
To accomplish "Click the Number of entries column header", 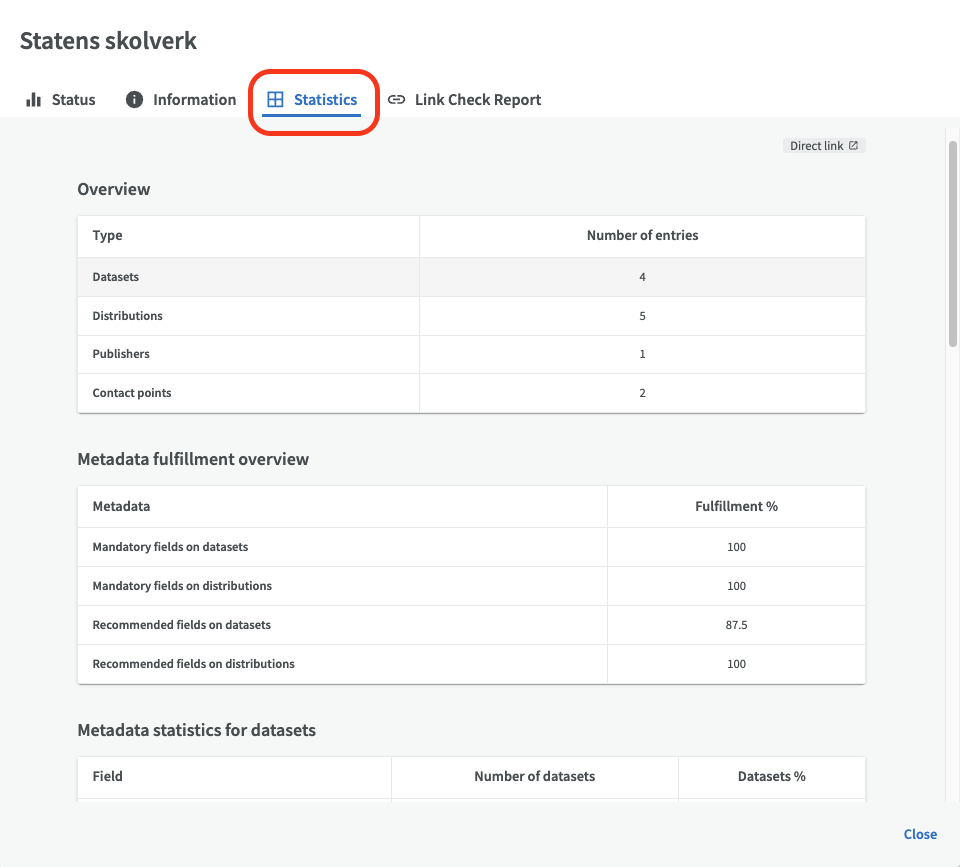I will coord(642,236).
